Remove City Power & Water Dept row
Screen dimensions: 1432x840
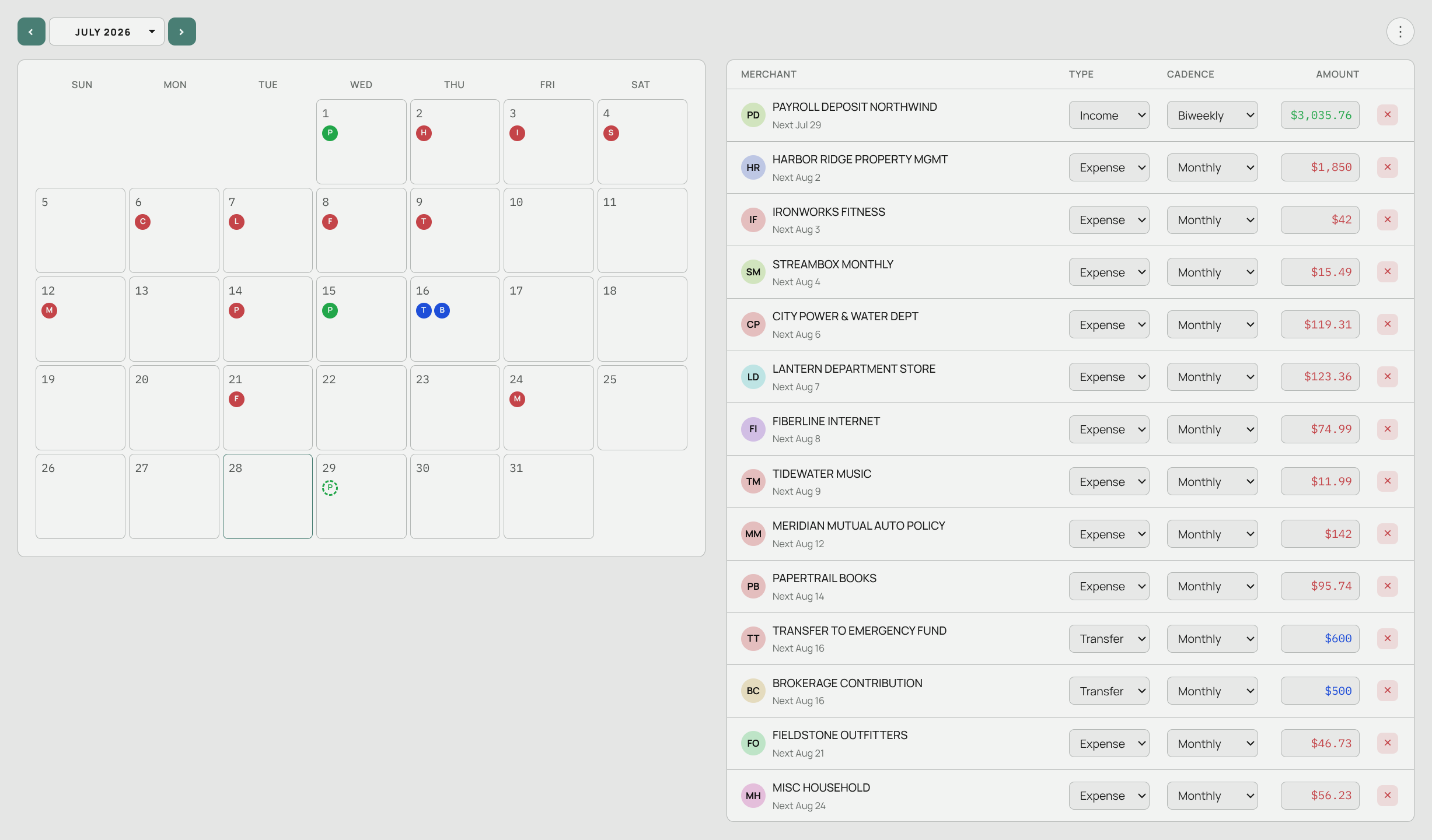(1388, 324)
